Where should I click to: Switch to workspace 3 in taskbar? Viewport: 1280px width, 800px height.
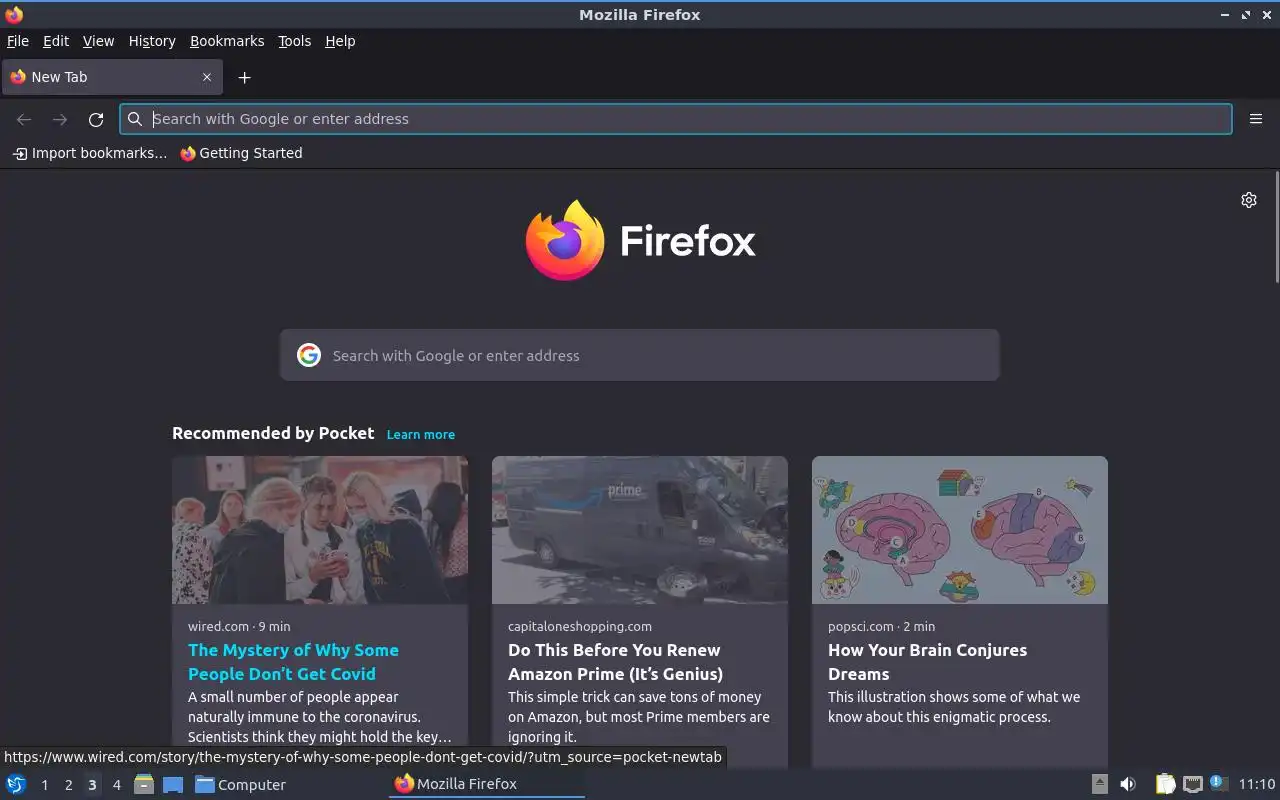coord(92,785)
